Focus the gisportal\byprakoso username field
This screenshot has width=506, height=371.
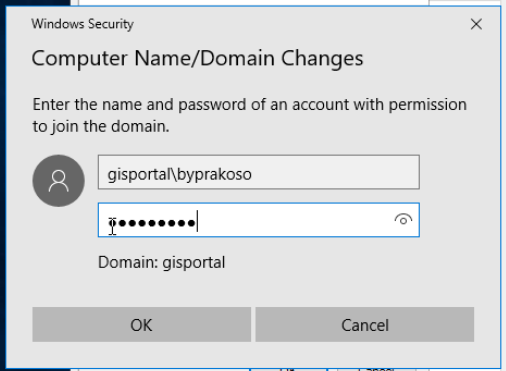click(x=259, y=172)
